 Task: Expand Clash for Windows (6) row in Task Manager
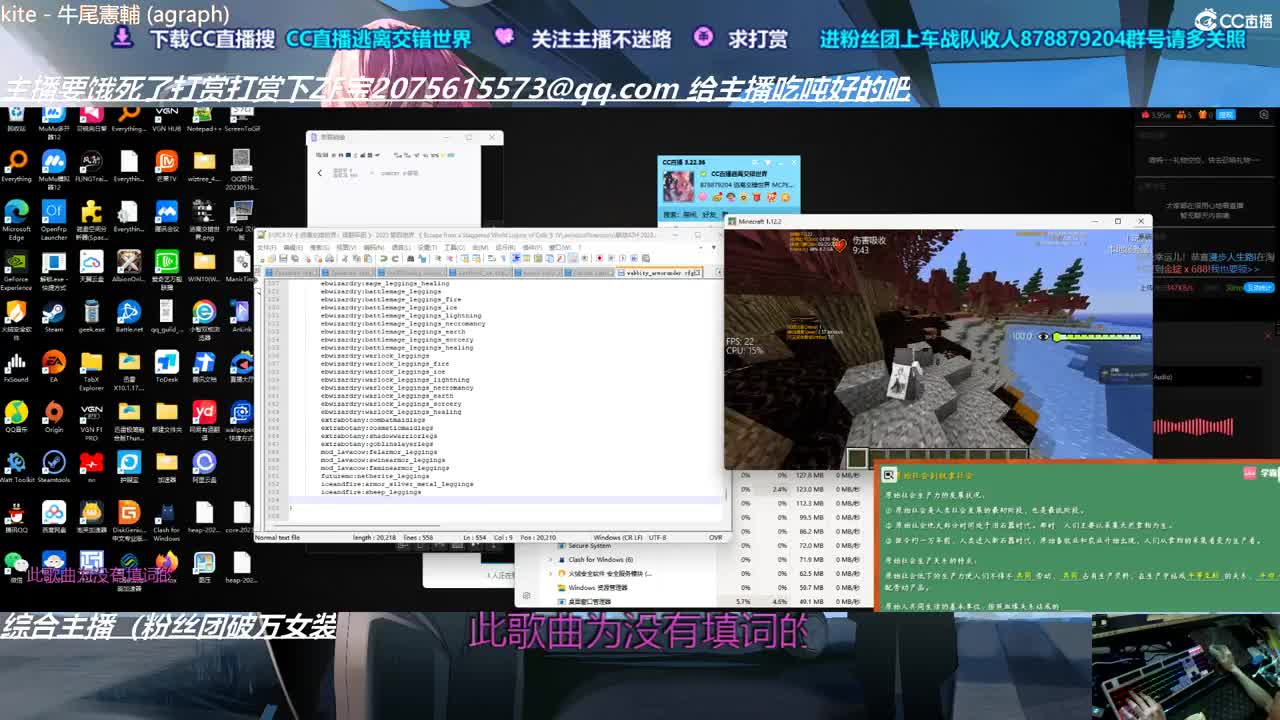click(x=549, y=560)
